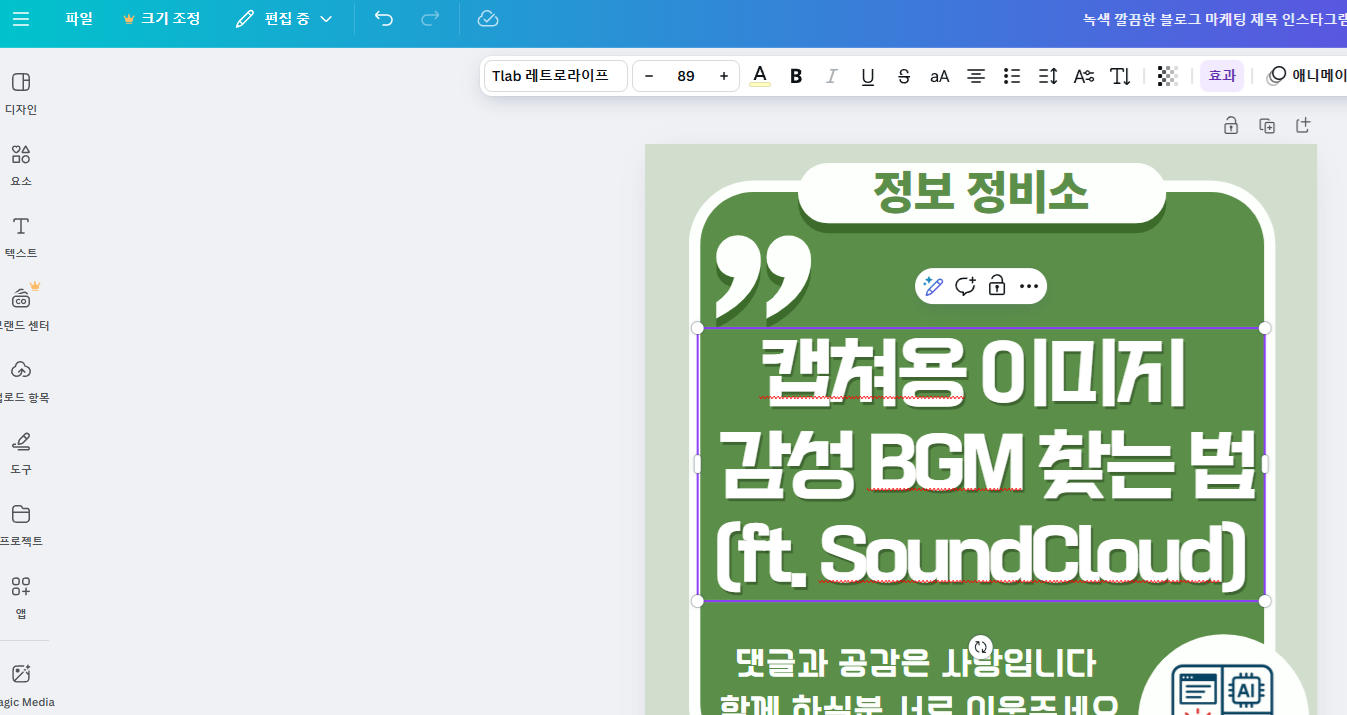The image size is (1347, 715).
Task: Toggle vertical text direction
Action: tap(1120, 76)
